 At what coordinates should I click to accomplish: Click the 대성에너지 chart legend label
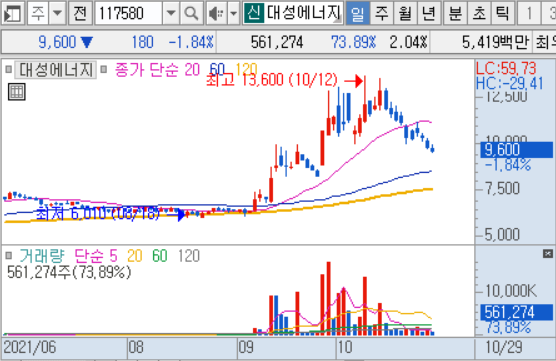56,70
